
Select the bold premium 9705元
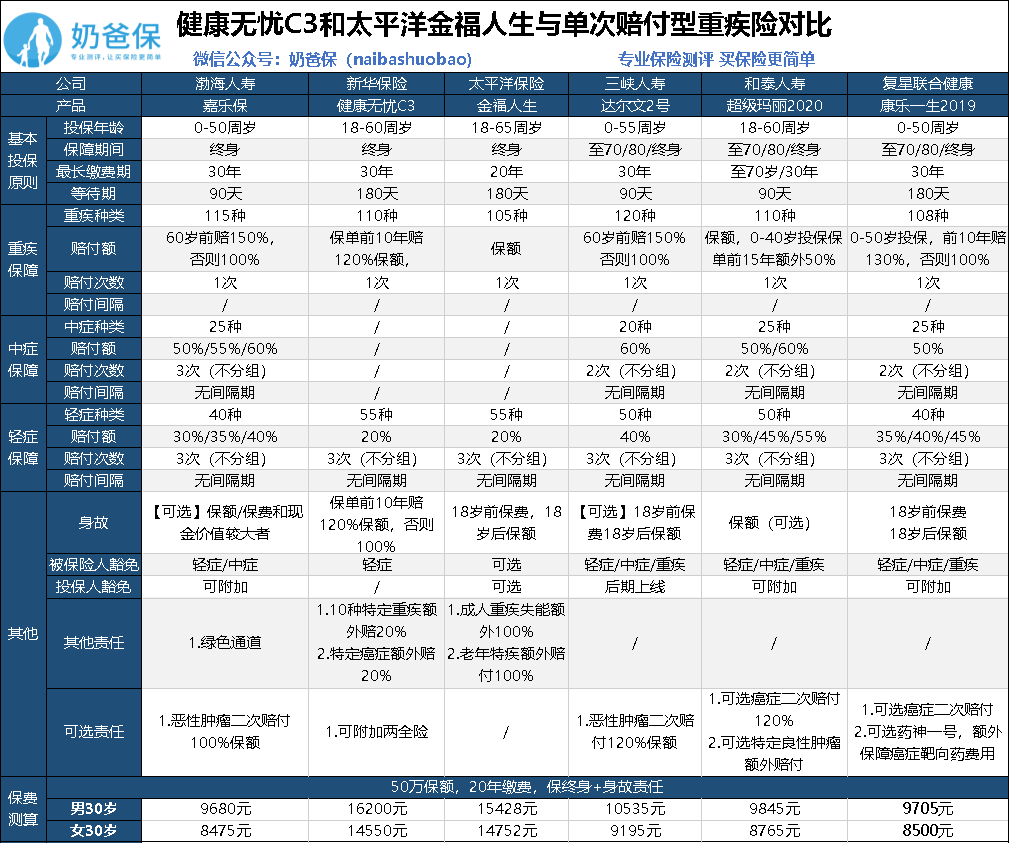click(928, 809)
